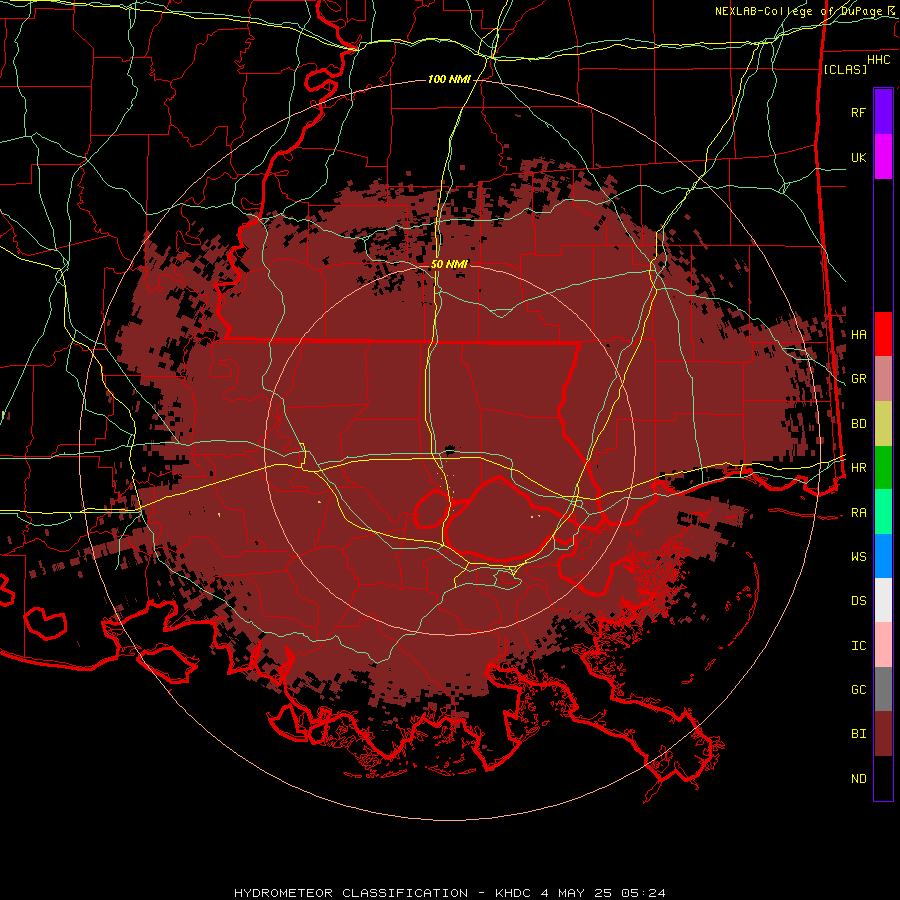Image resolution: width=900 pixels, height=900 pixels.
Task: Click the DS white legend swatch
Action: point(883,600)
